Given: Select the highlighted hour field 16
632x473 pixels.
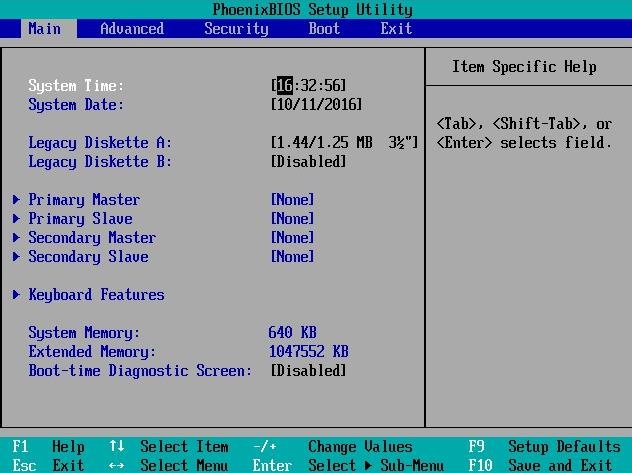Looking at the screenshot, I should tap(285, 85).
